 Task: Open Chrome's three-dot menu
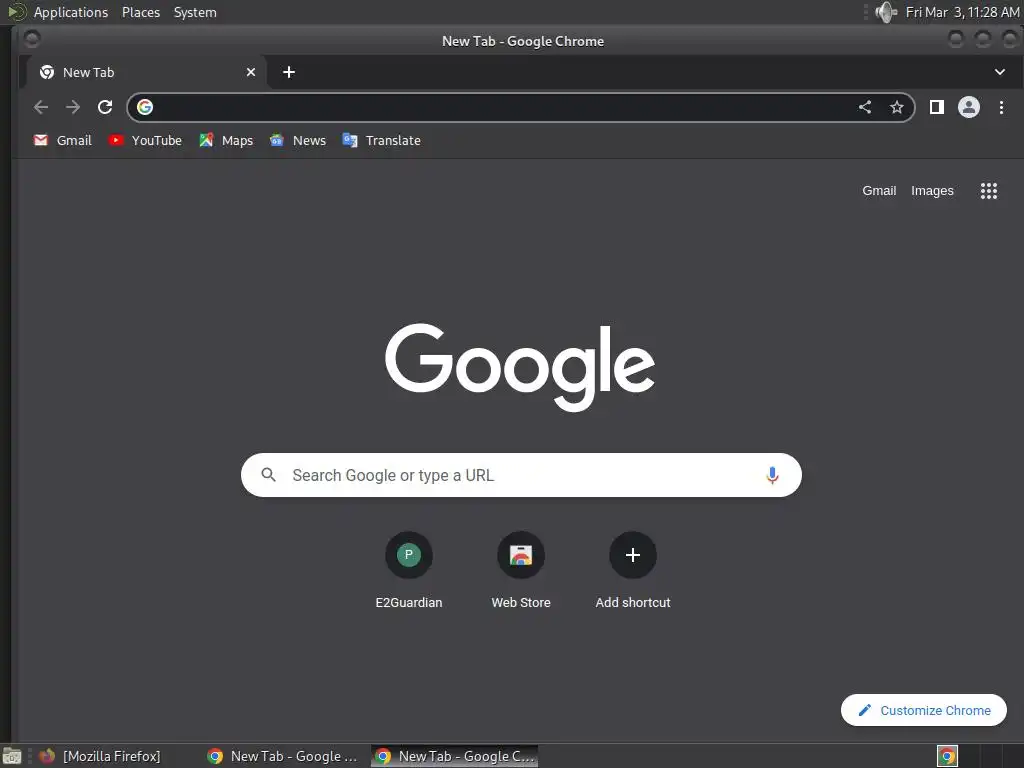[1001, 107]
